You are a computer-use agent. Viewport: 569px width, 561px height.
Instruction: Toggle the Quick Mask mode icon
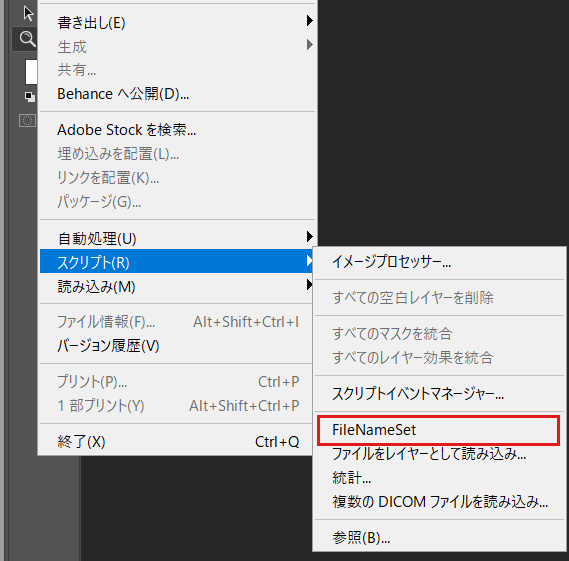coord(27,120)
